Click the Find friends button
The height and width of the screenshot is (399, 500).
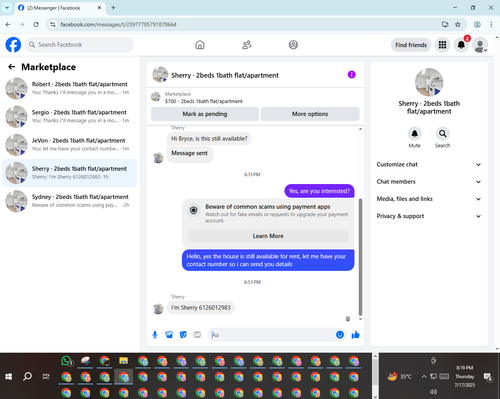coord(411,45)
